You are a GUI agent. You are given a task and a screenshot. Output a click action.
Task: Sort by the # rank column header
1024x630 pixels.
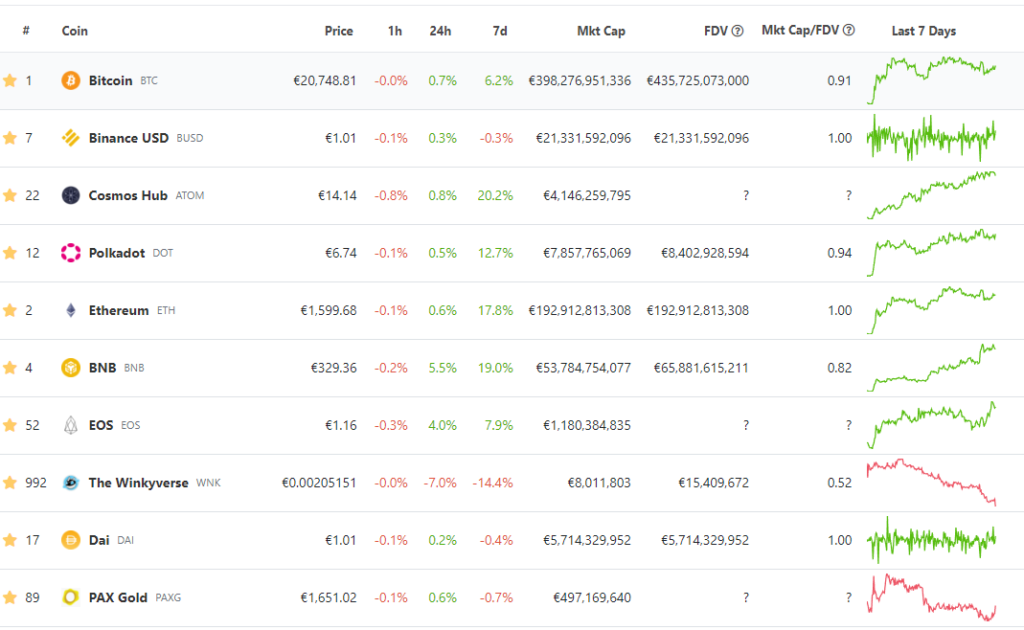[26, 30]
